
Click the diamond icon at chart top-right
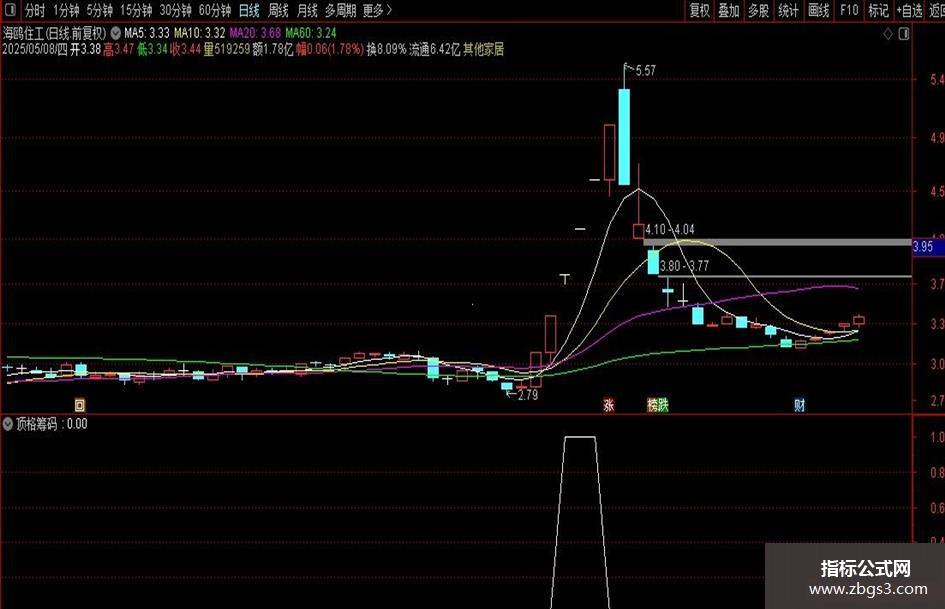tap(888, 34)
